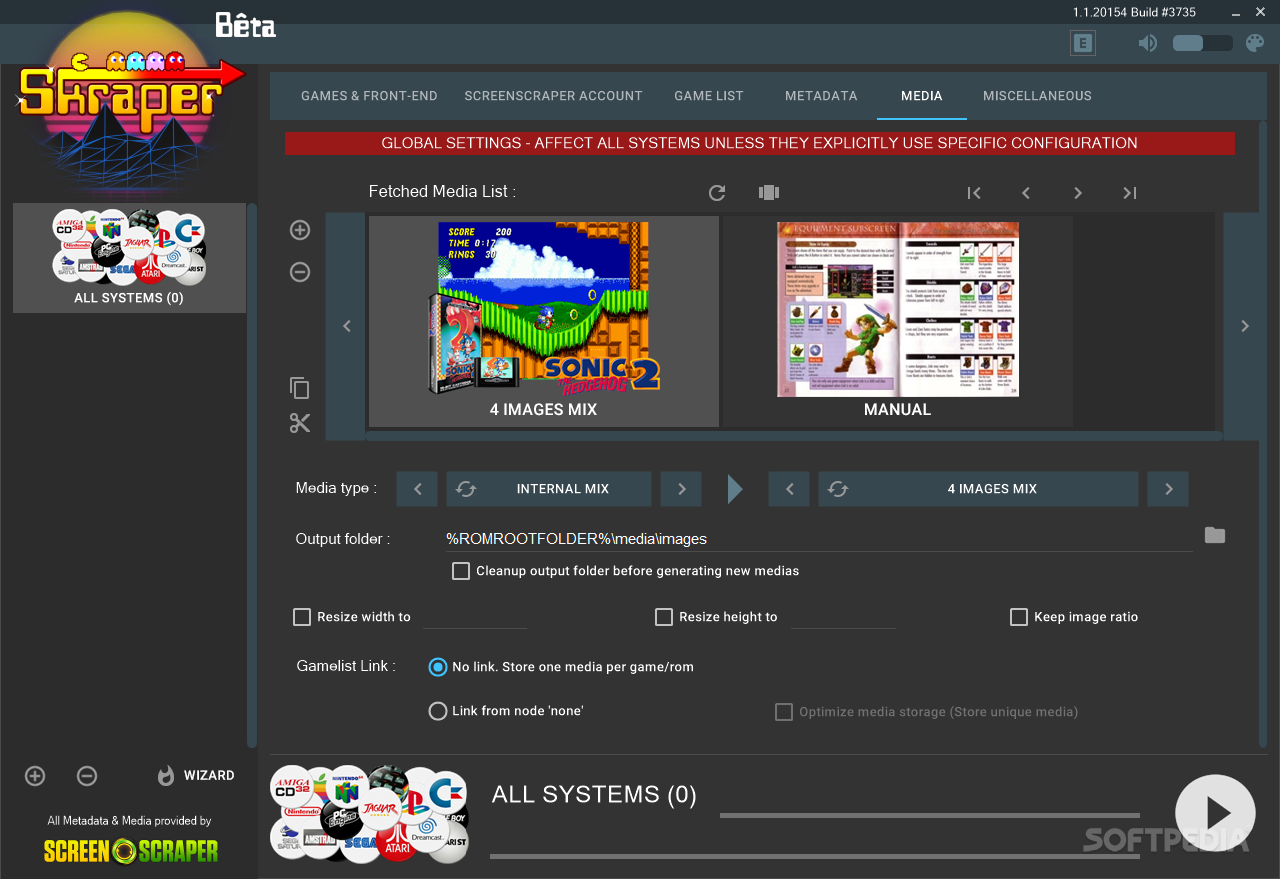Next option for INTERNAL MIX type
Viewport: 1280px width, 879px height.
[x=681, y=489]
